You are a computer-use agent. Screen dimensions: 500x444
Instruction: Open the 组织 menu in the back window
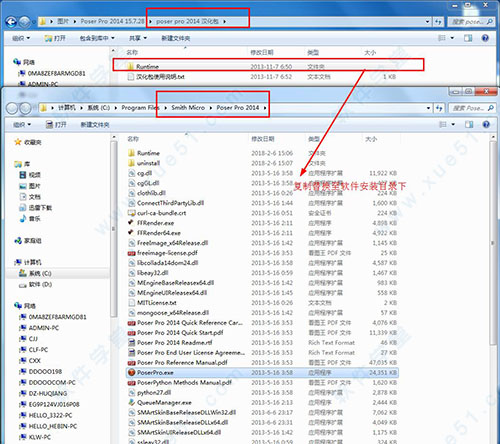point(21,38)
